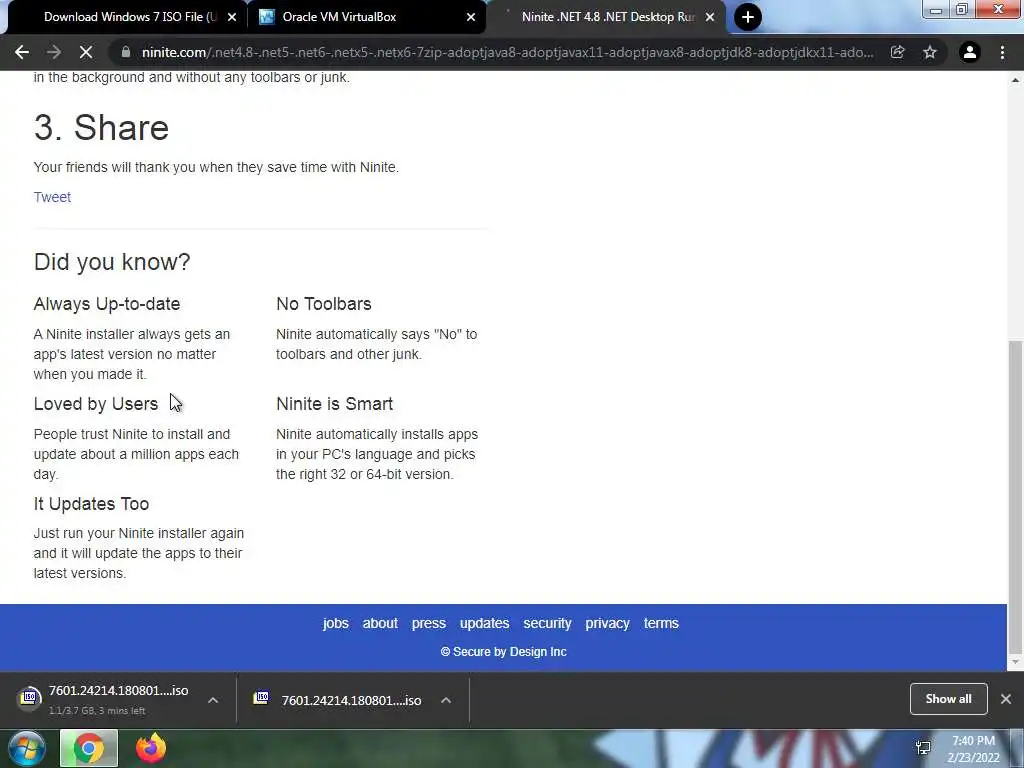The width and height of the screenshot is (1024, 768).
Task: Open a new browser tab
Action: pyautogui.click(x=748, y=17)
